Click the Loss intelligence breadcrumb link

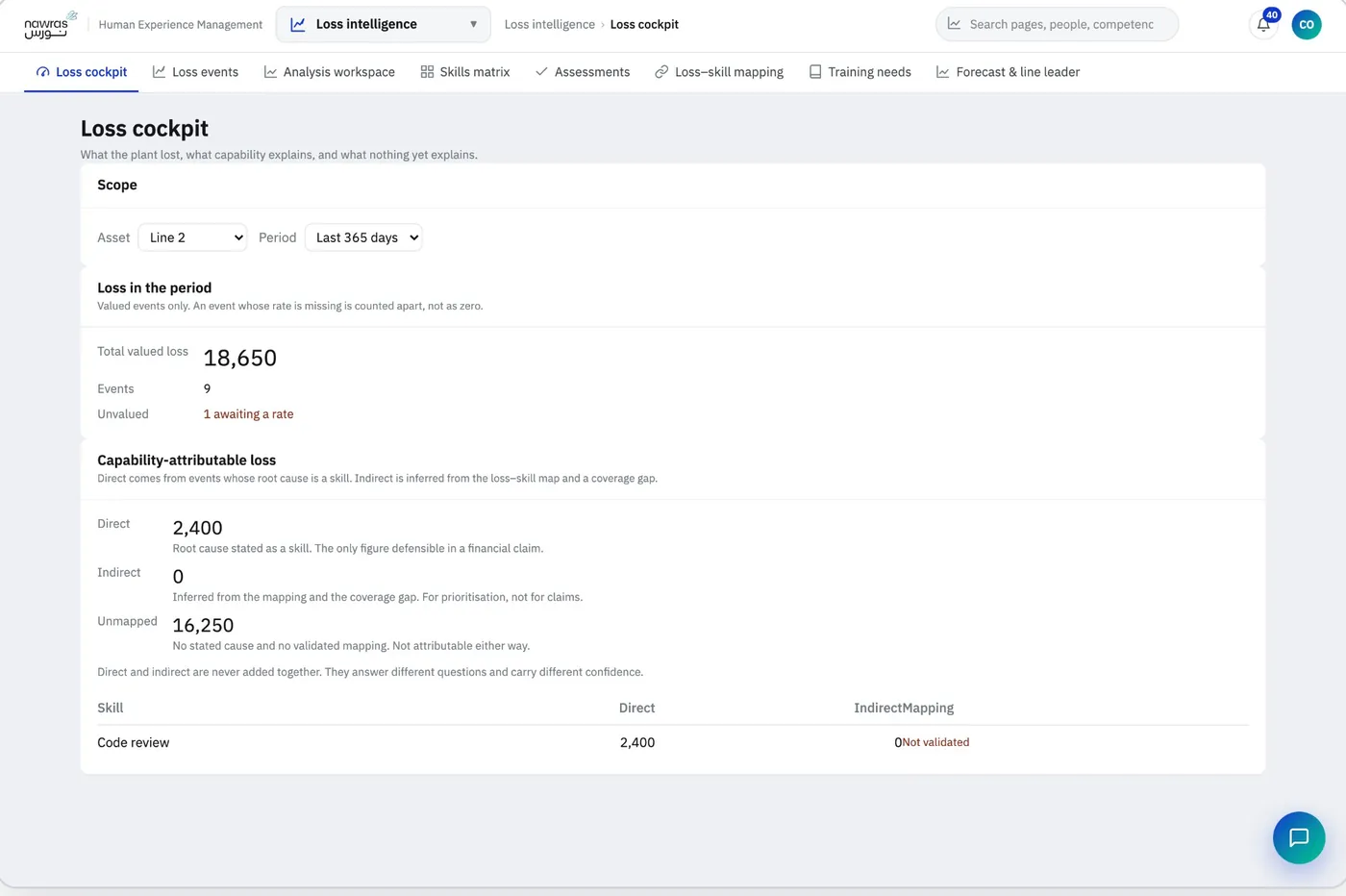click(x=550, y=24)
